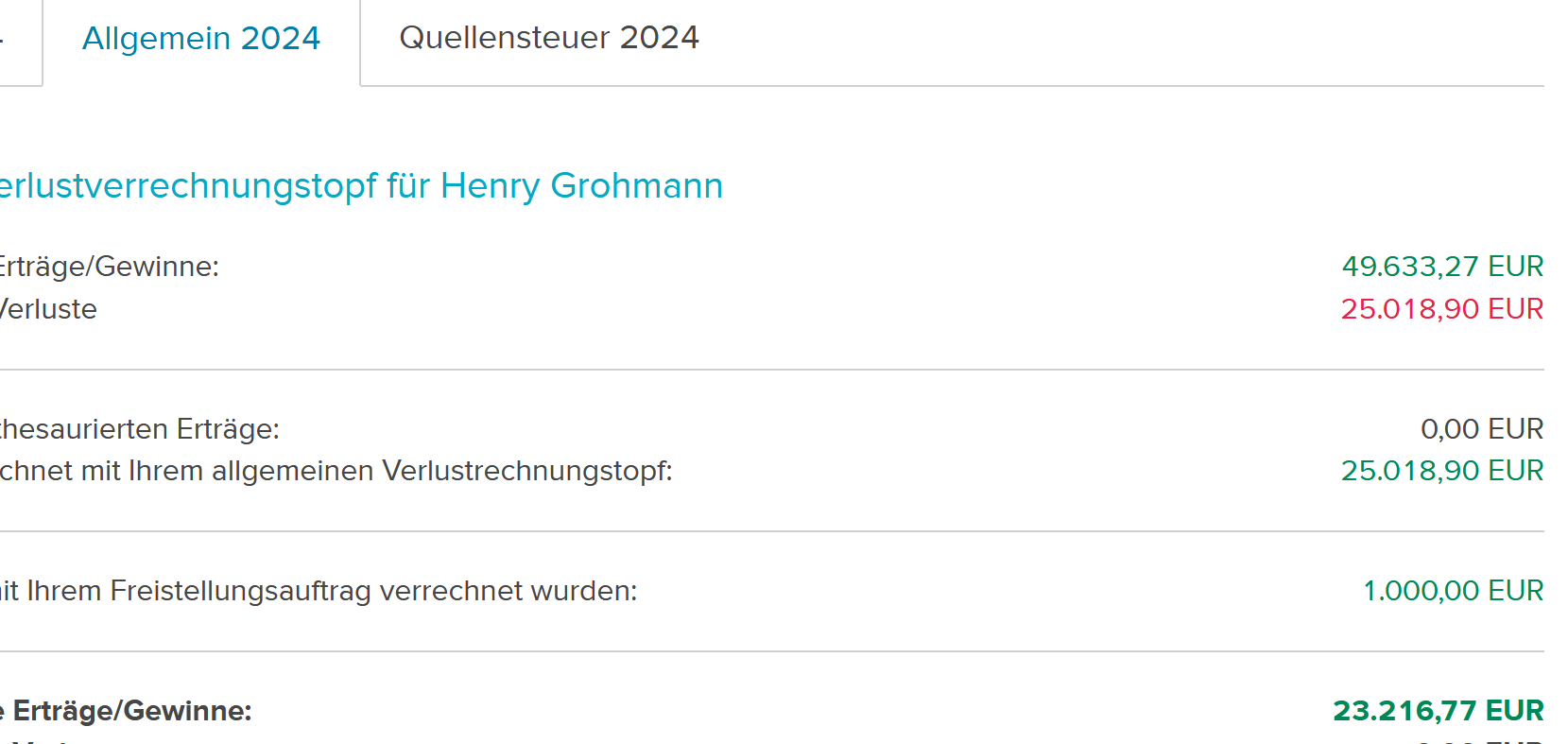Select the red 25.018,90 EUR loss amount

click(1441, 309)
